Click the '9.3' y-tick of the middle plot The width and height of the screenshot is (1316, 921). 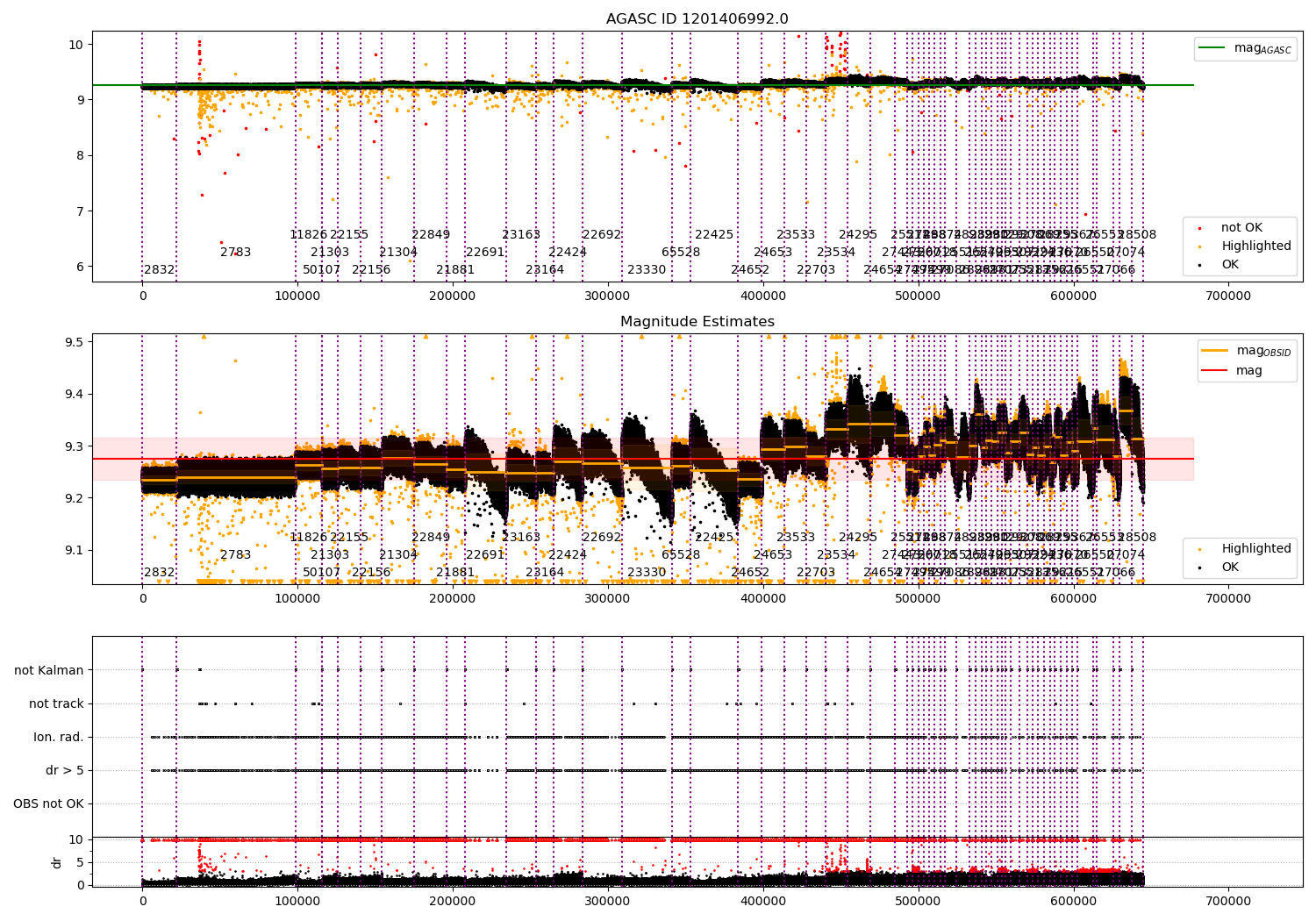[75, 446]
